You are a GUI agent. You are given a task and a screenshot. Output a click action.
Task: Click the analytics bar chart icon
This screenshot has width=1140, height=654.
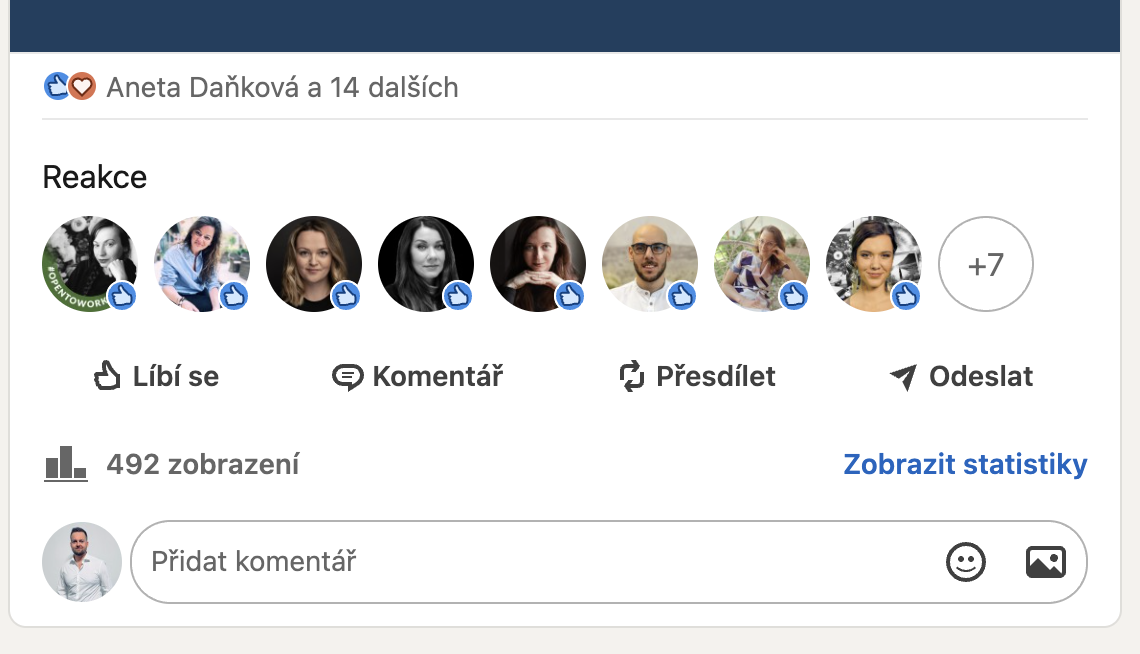tap(66, 462)
